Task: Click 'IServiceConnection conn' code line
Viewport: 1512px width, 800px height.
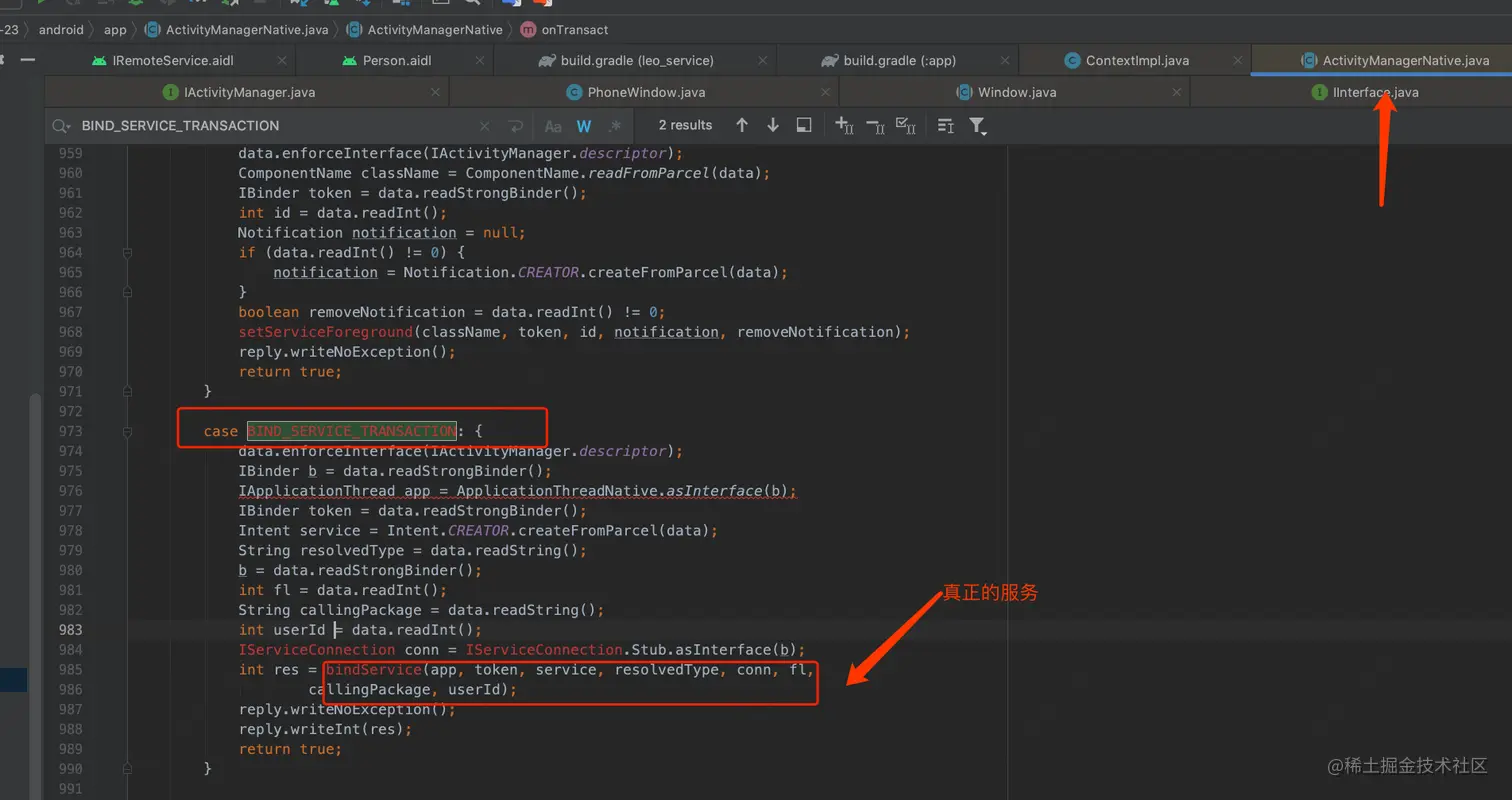Action: [522, 650]
